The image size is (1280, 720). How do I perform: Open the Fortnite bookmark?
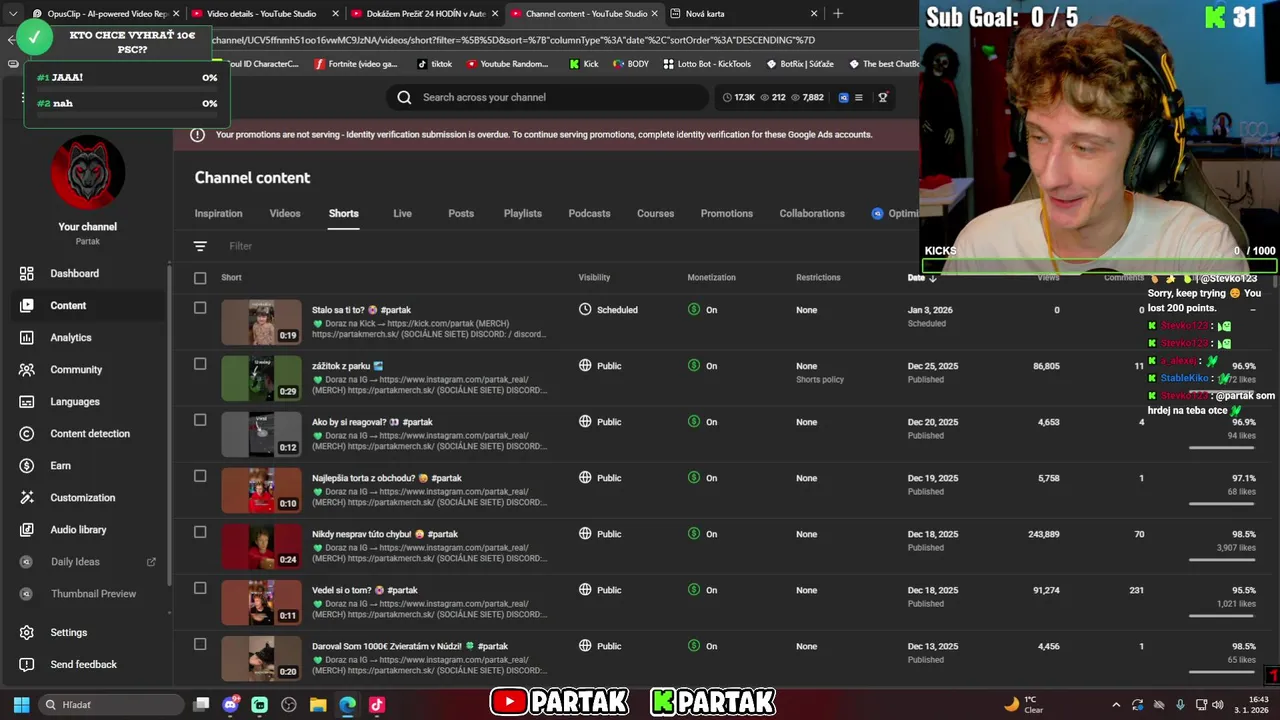[355, 64]
